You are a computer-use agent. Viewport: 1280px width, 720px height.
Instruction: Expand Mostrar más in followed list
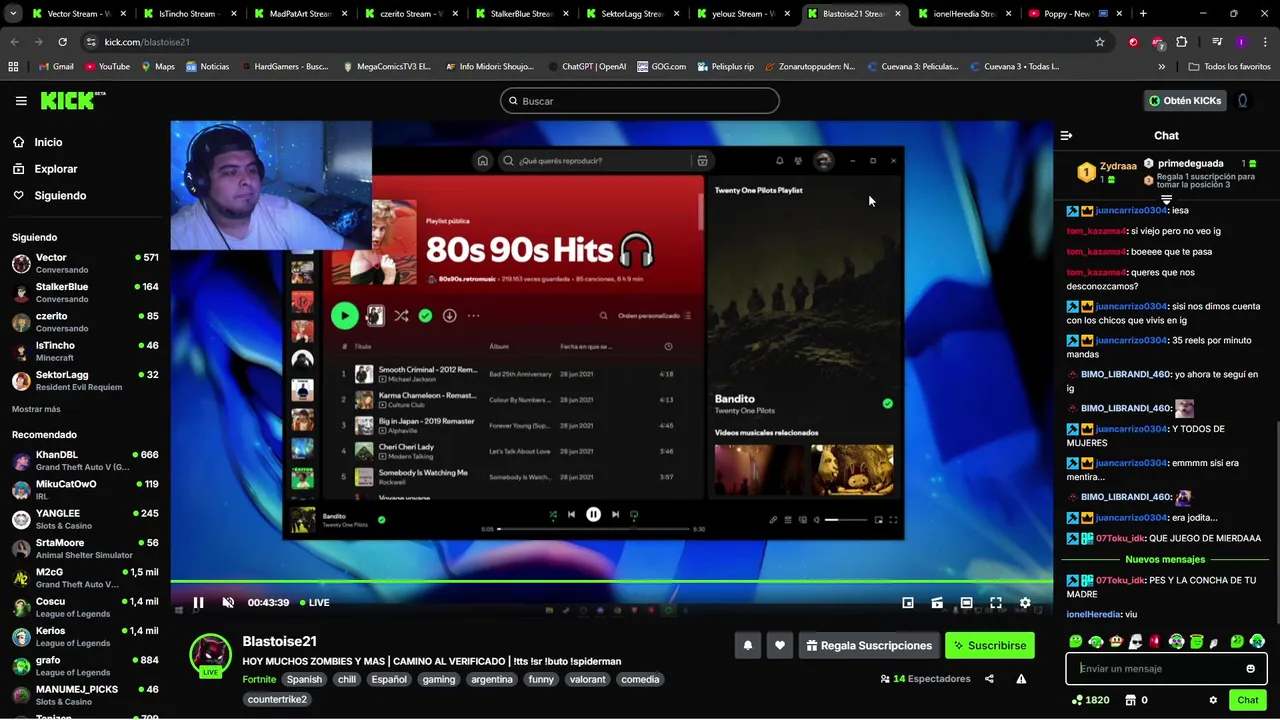pyautogui.click(x=36, y=409)
